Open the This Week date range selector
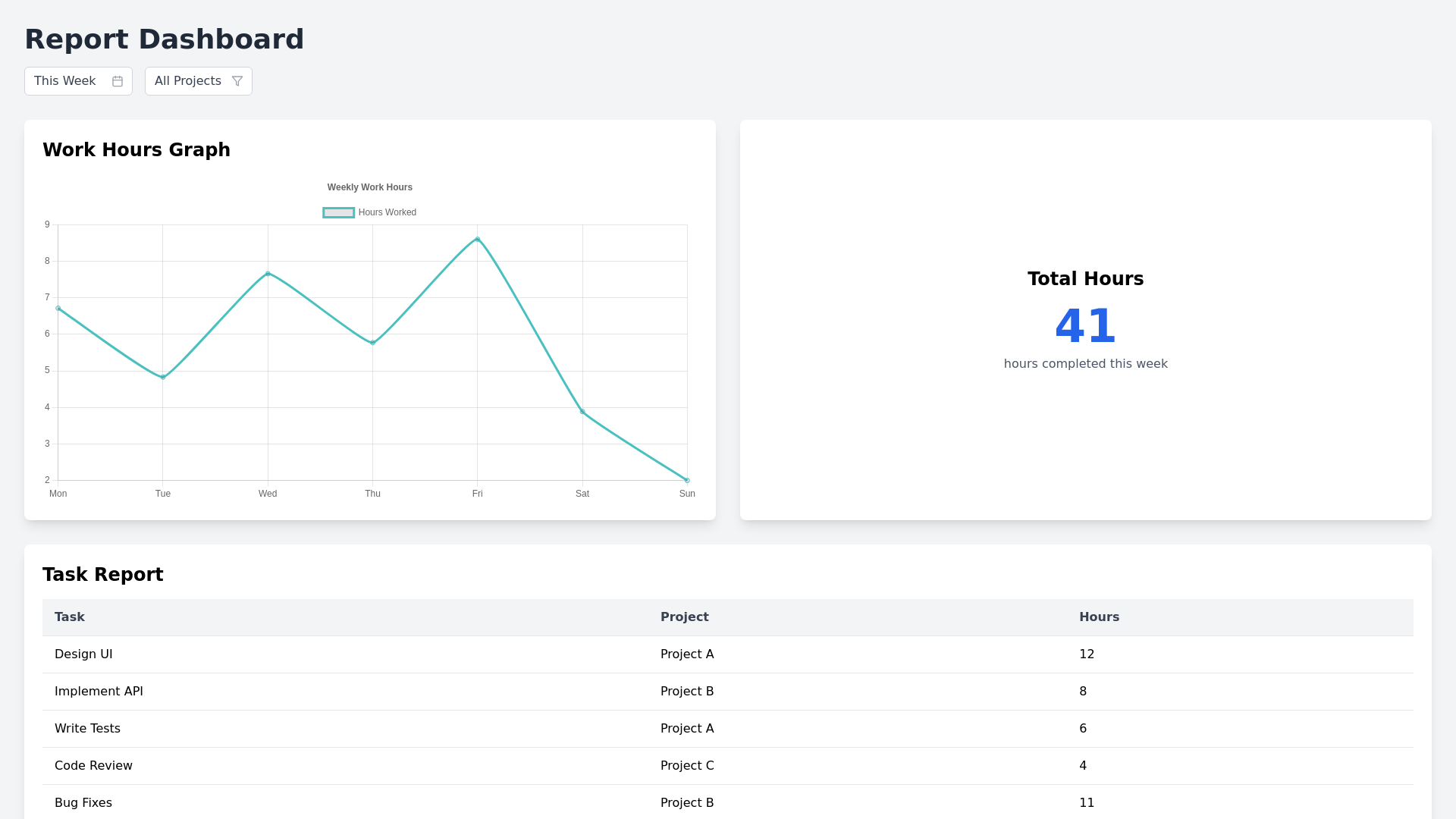This screenshot has height=819, width=1456. pos(78,81)
